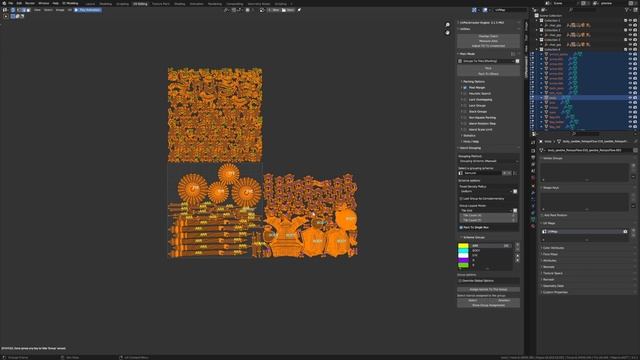Screen dimensions: 640x360
Task: Toggle the Pixel Margin checkbox
Action: (465, 87)
